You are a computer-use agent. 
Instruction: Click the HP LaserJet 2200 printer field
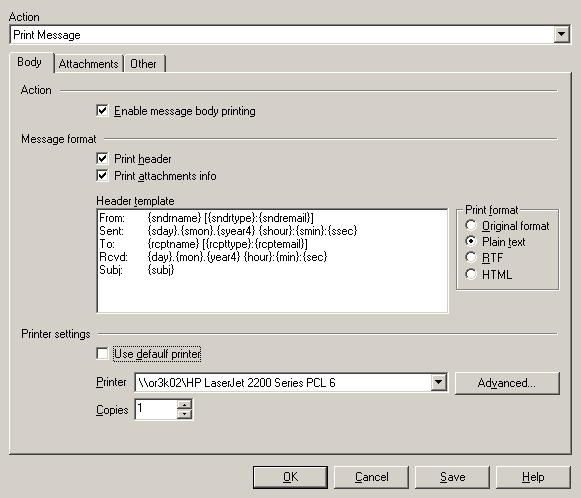[291, 382]
